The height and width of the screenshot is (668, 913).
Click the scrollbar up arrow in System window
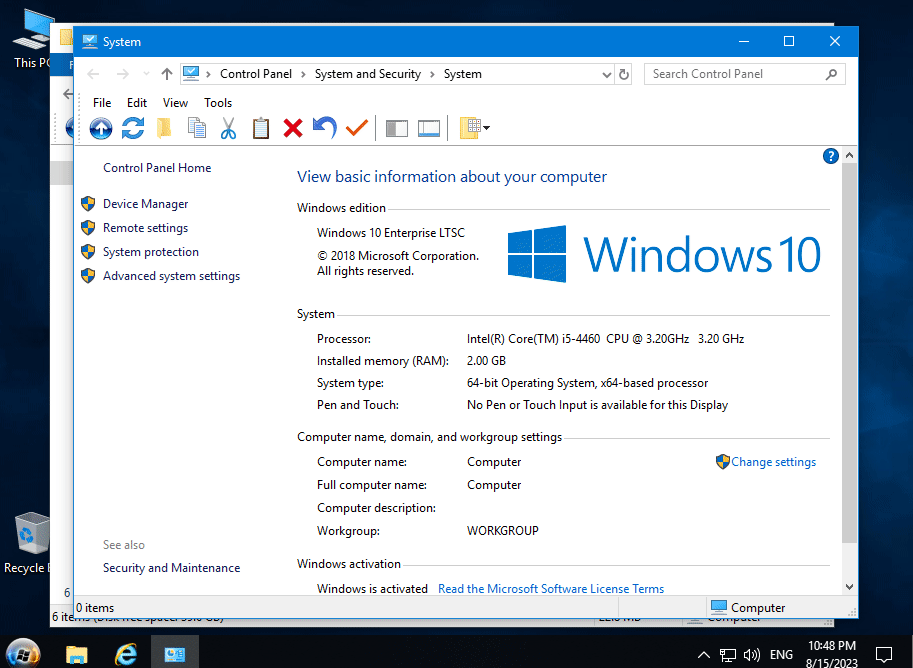coord(850,155)
